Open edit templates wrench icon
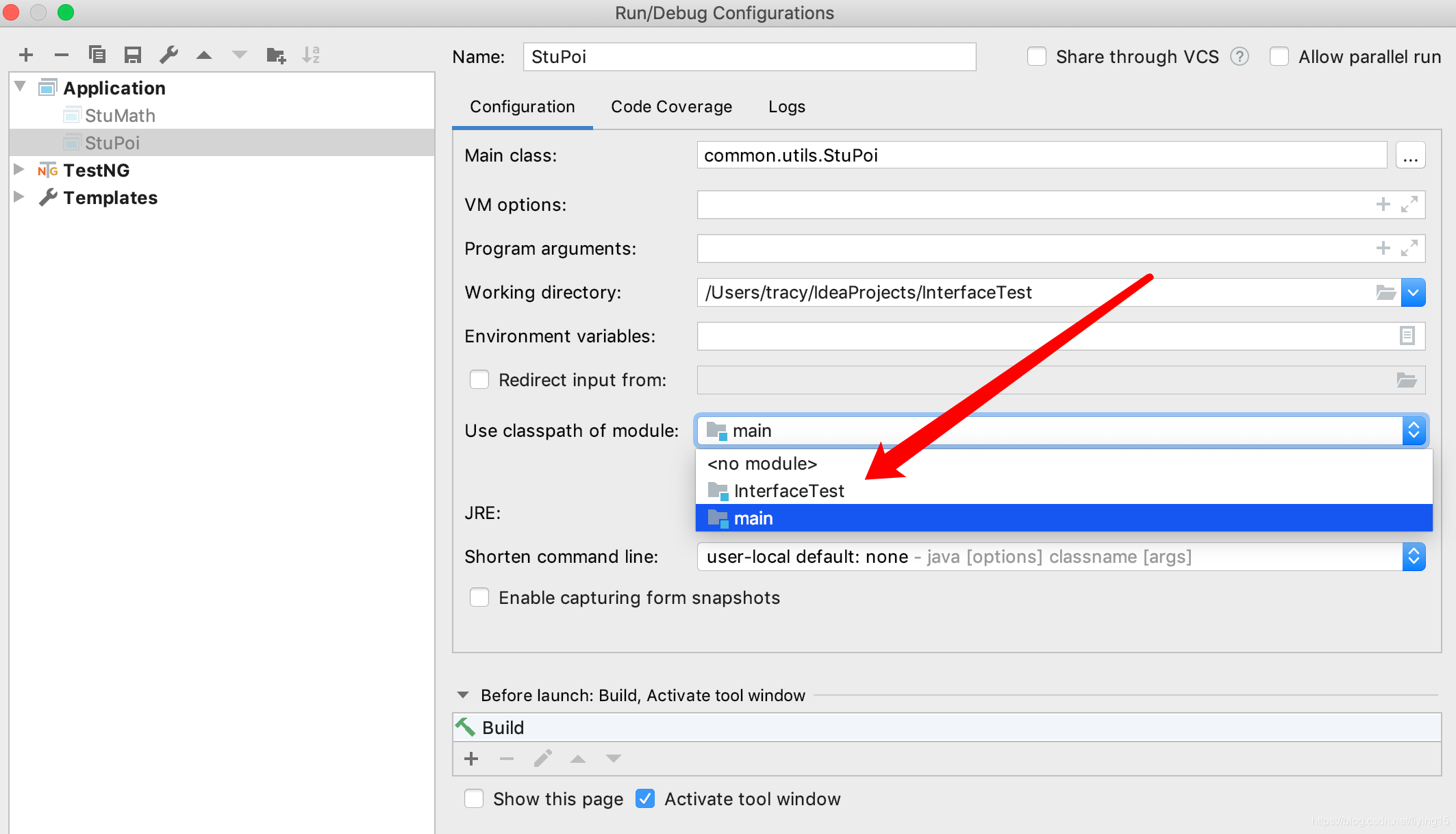 tap(168, 55)
